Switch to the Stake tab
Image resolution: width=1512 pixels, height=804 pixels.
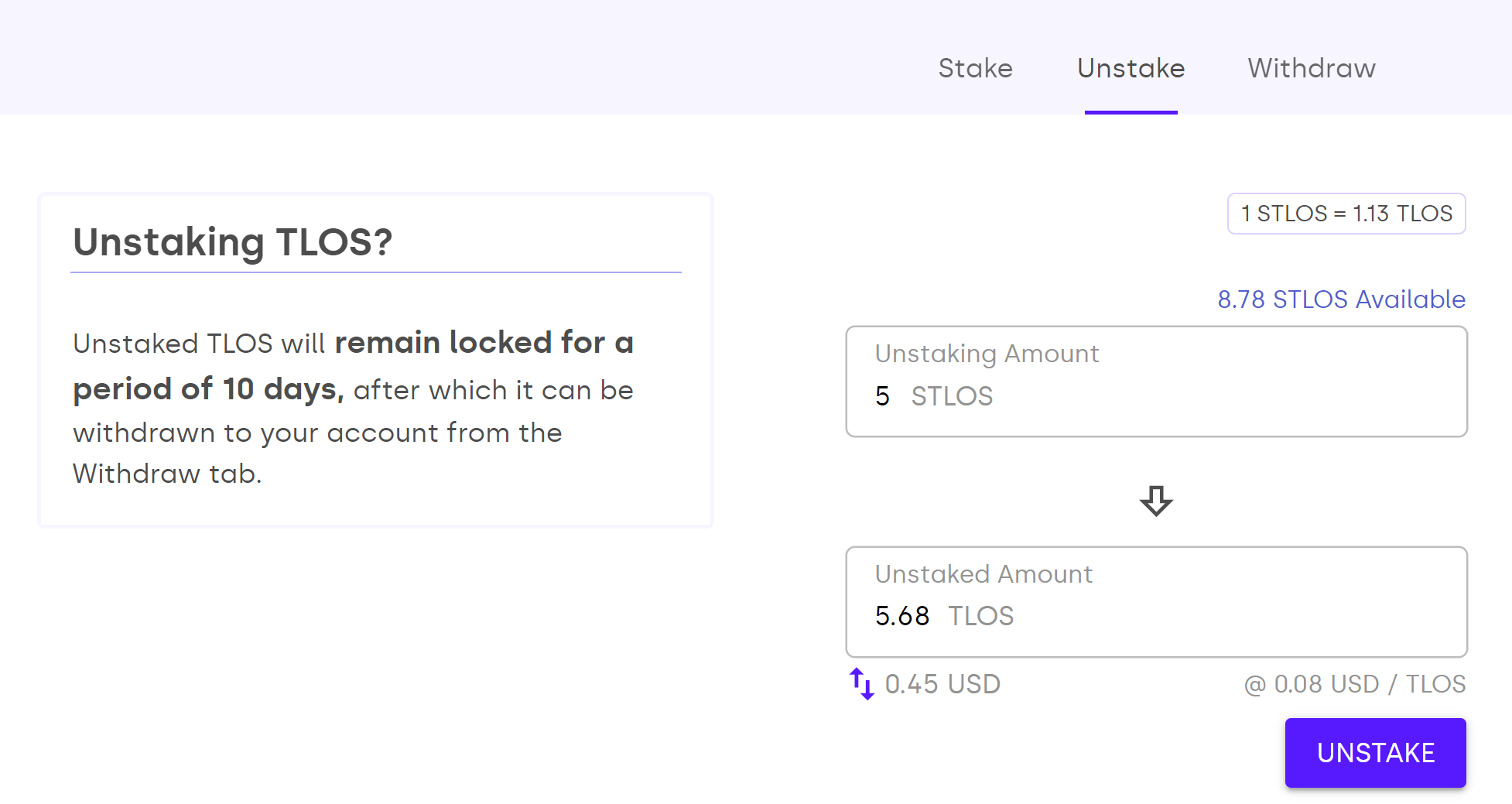976,68
